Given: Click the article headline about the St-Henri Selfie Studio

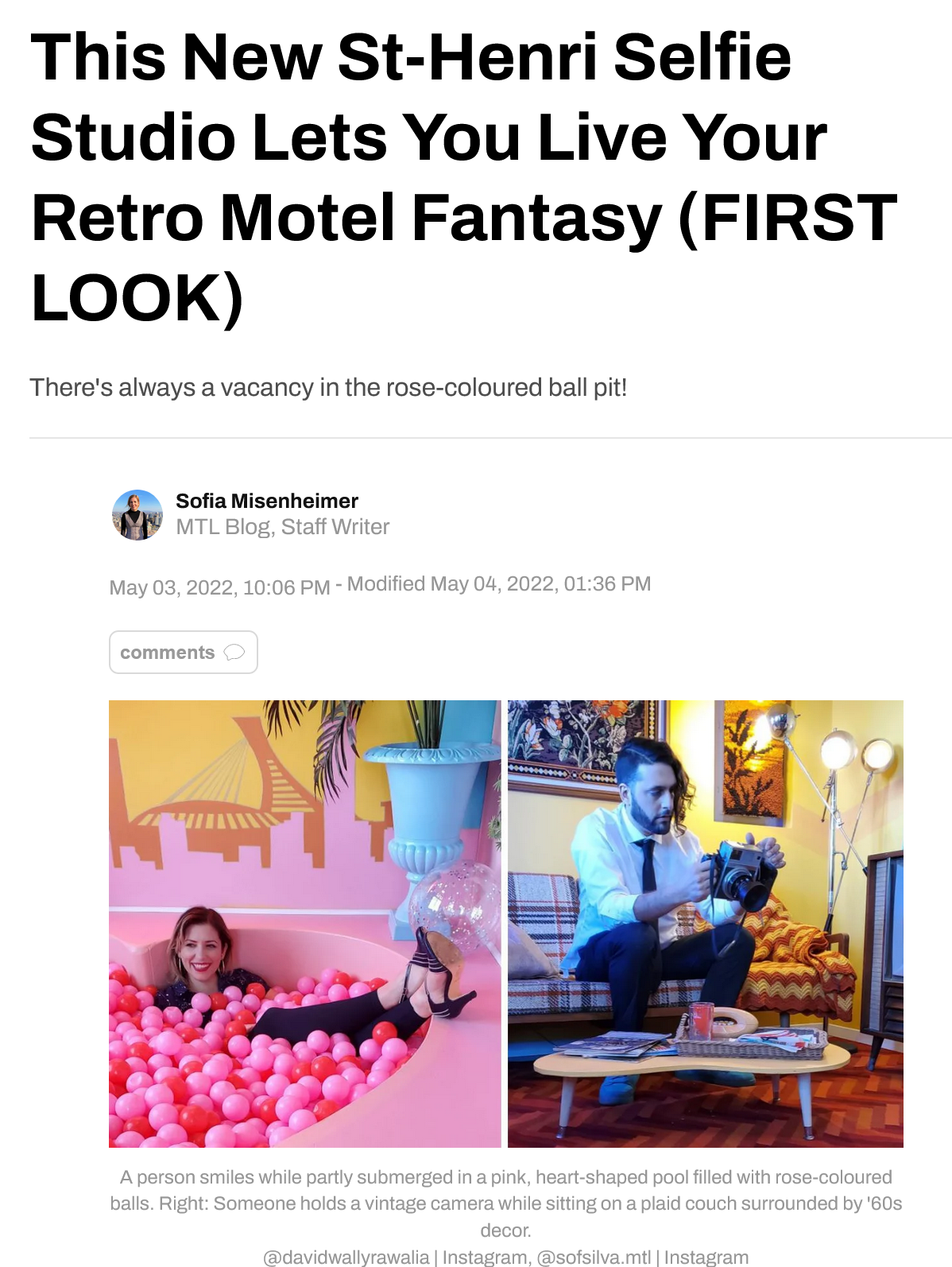Looking at the screenshot, I should tap(465, 177).
